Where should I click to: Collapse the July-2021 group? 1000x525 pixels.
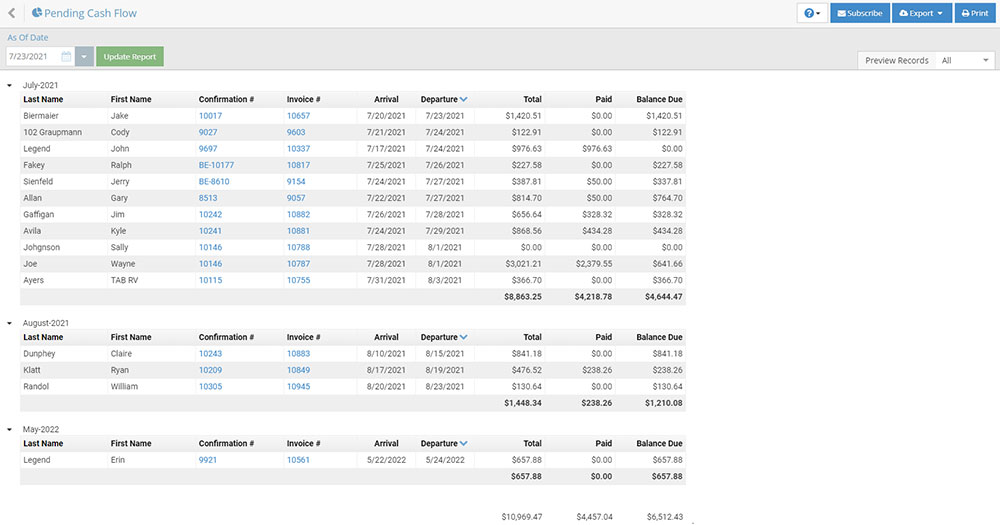(x=10, y=86)
